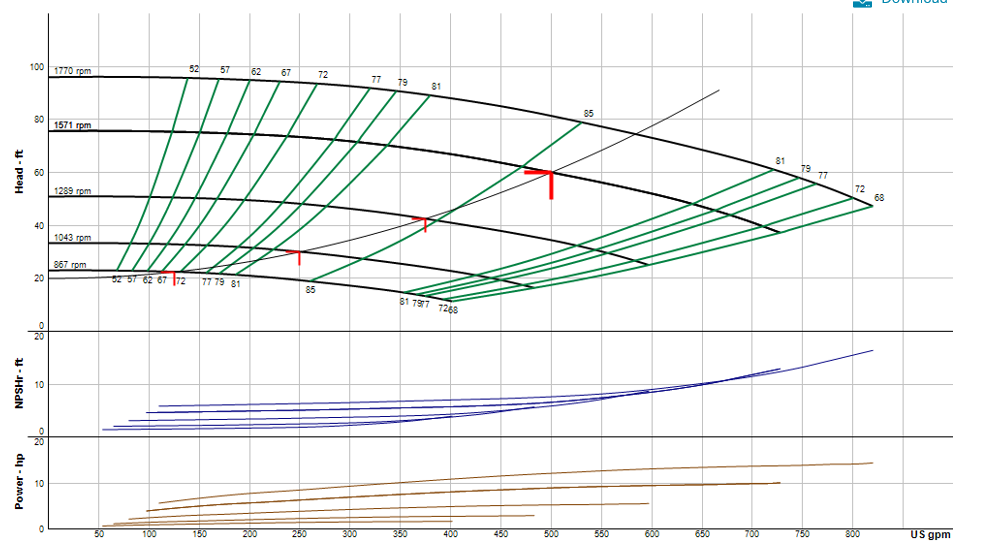This screenshot has height=553, width=989.
Task: Click the 10 tick on the NPSHr axis
Action: [39, 385]
